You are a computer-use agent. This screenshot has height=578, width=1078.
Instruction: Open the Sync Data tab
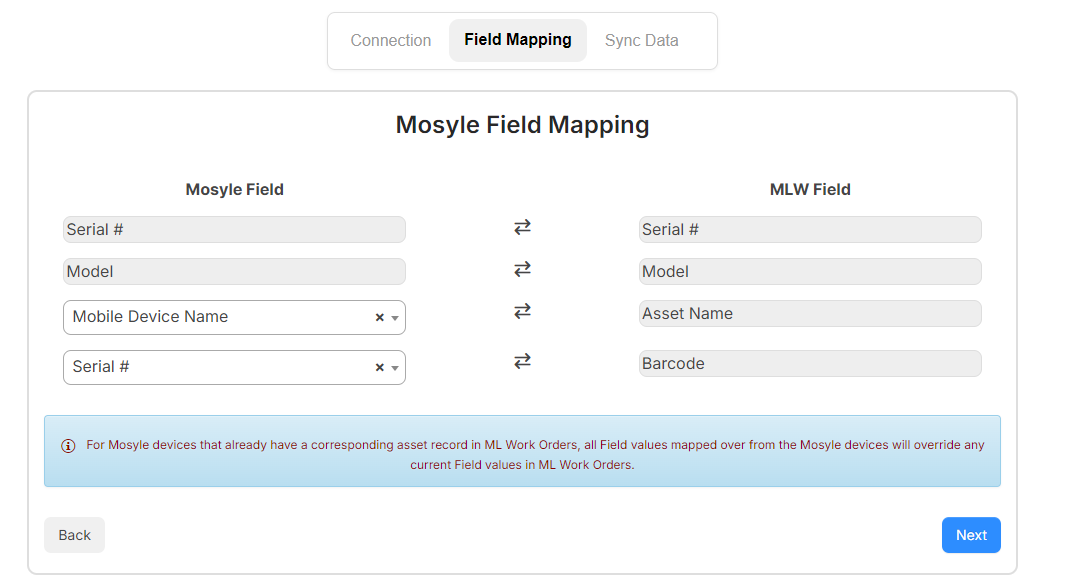tap(641, 41)
